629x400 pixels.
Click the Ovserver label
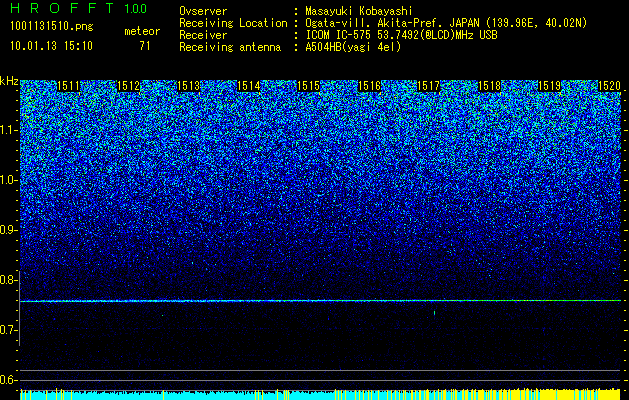coord(203,11)
